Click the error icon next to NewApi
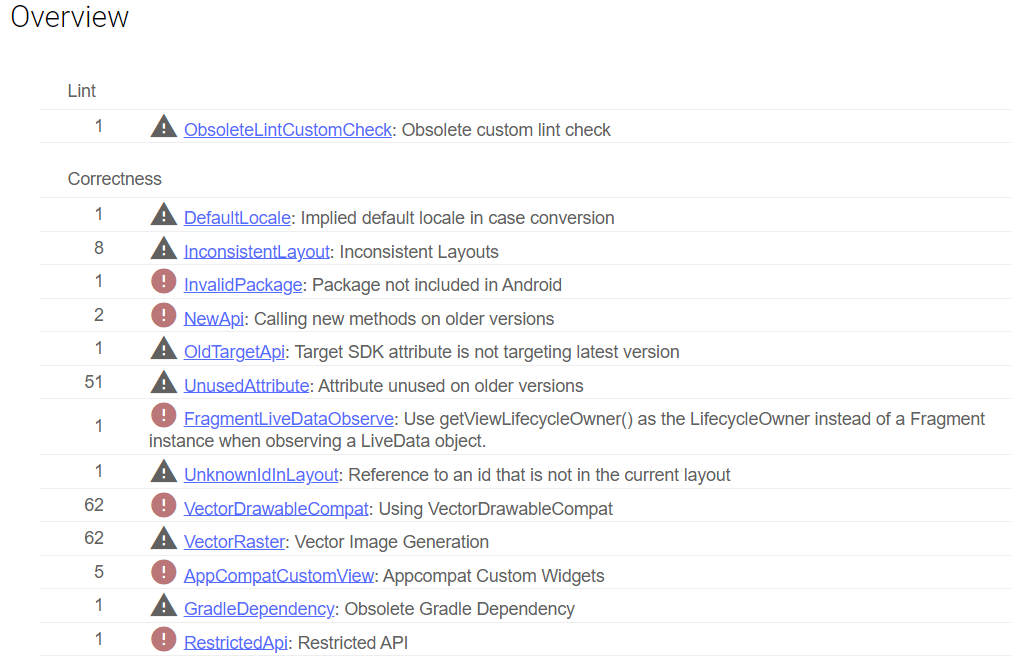This screenshot has height=662, width=1011. 163,317
